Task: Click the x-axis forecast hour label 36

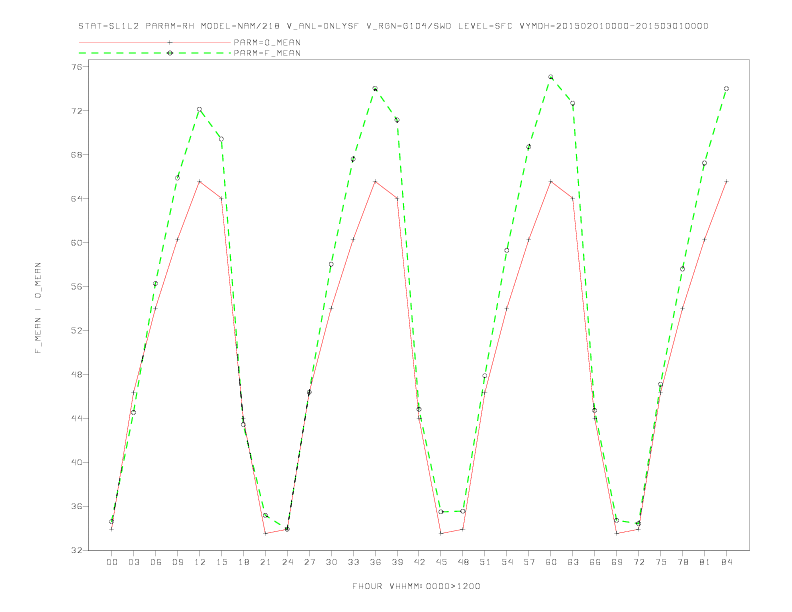Action: click(375, 562)
